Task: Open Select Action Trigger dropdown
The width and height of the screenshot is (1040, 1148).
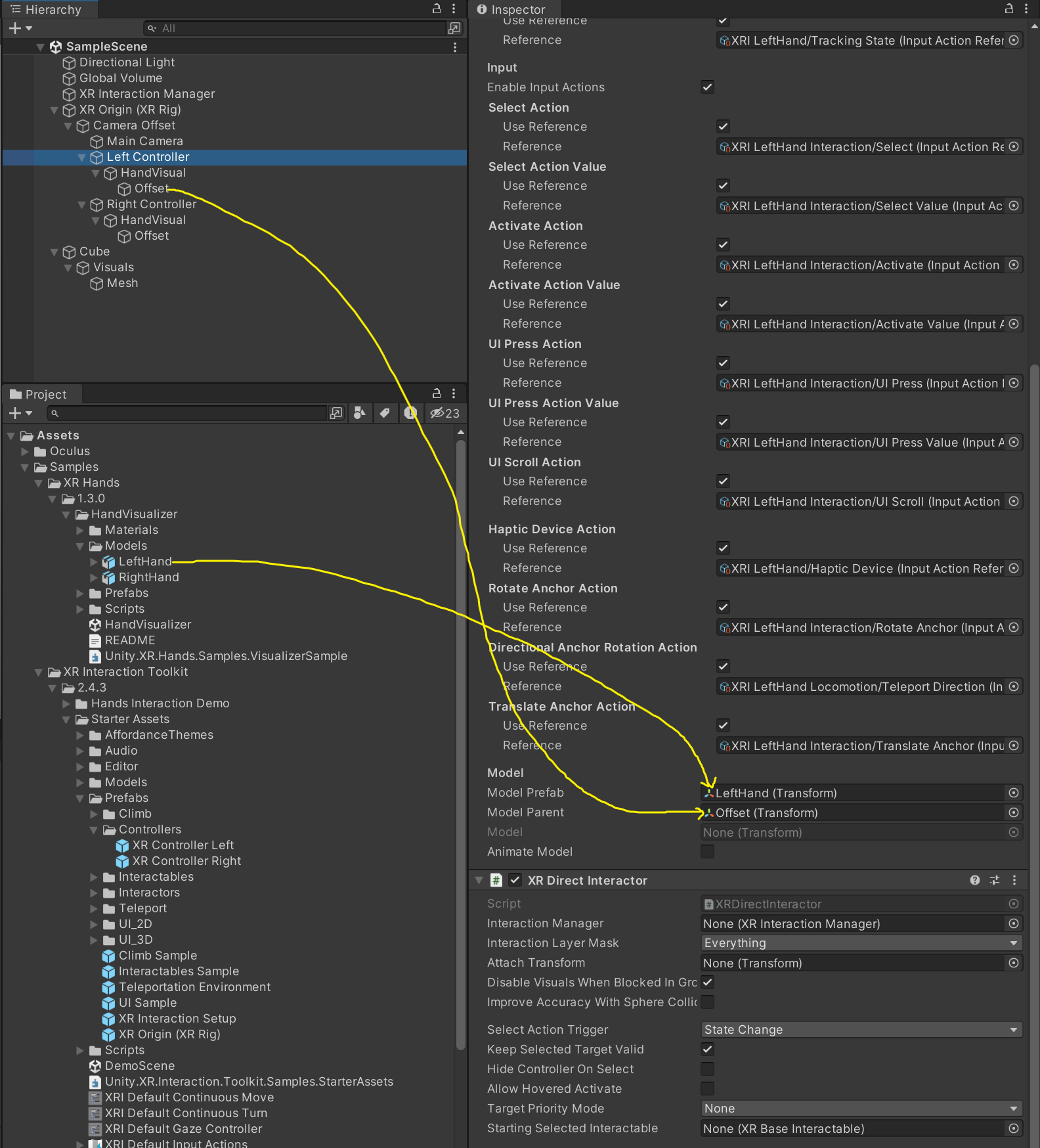Action: pos(861,1030)
